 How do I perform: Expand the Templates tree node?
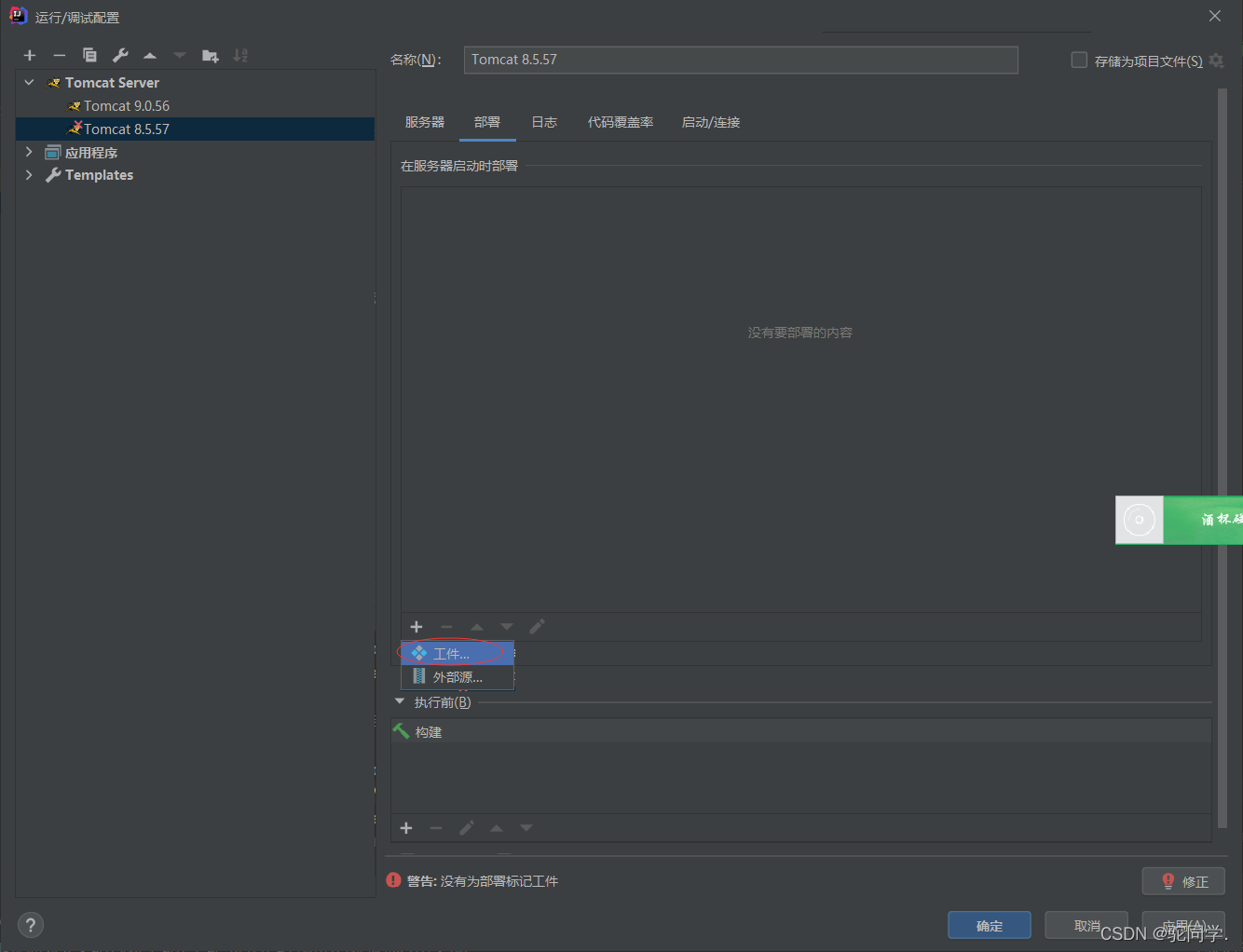pyautogui.click(x=29, y=175)
